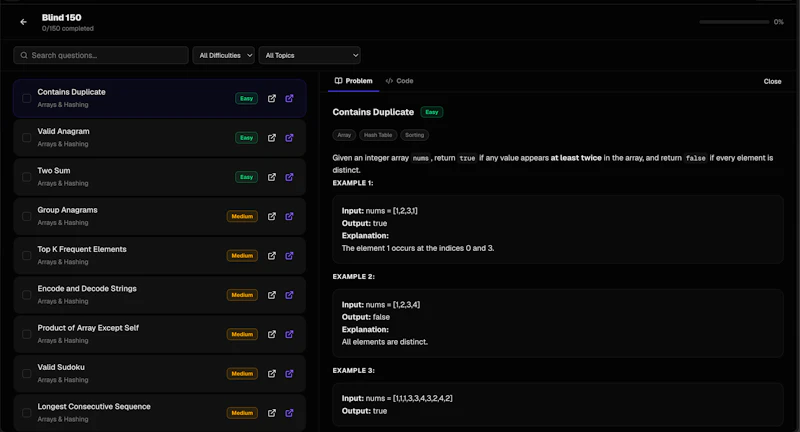The width and height of the screenshot is (800, 432).
Task: Click purple link icon for Top K Frequent Elements
Action: (x=289, y=256)
